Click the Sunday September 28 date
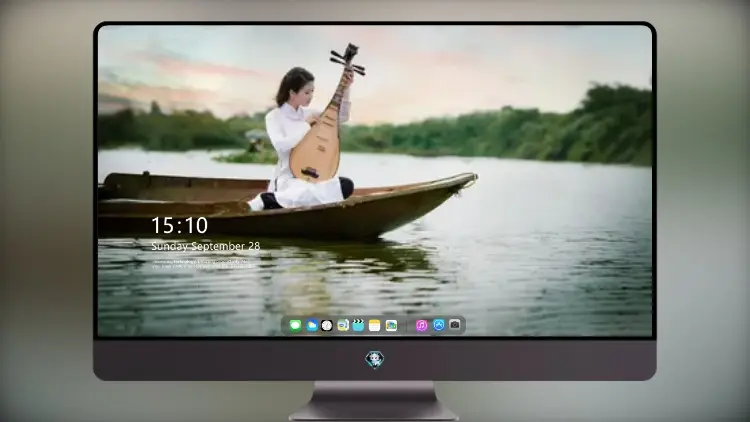This screenshot has height=422, width=750. point(206,246)
